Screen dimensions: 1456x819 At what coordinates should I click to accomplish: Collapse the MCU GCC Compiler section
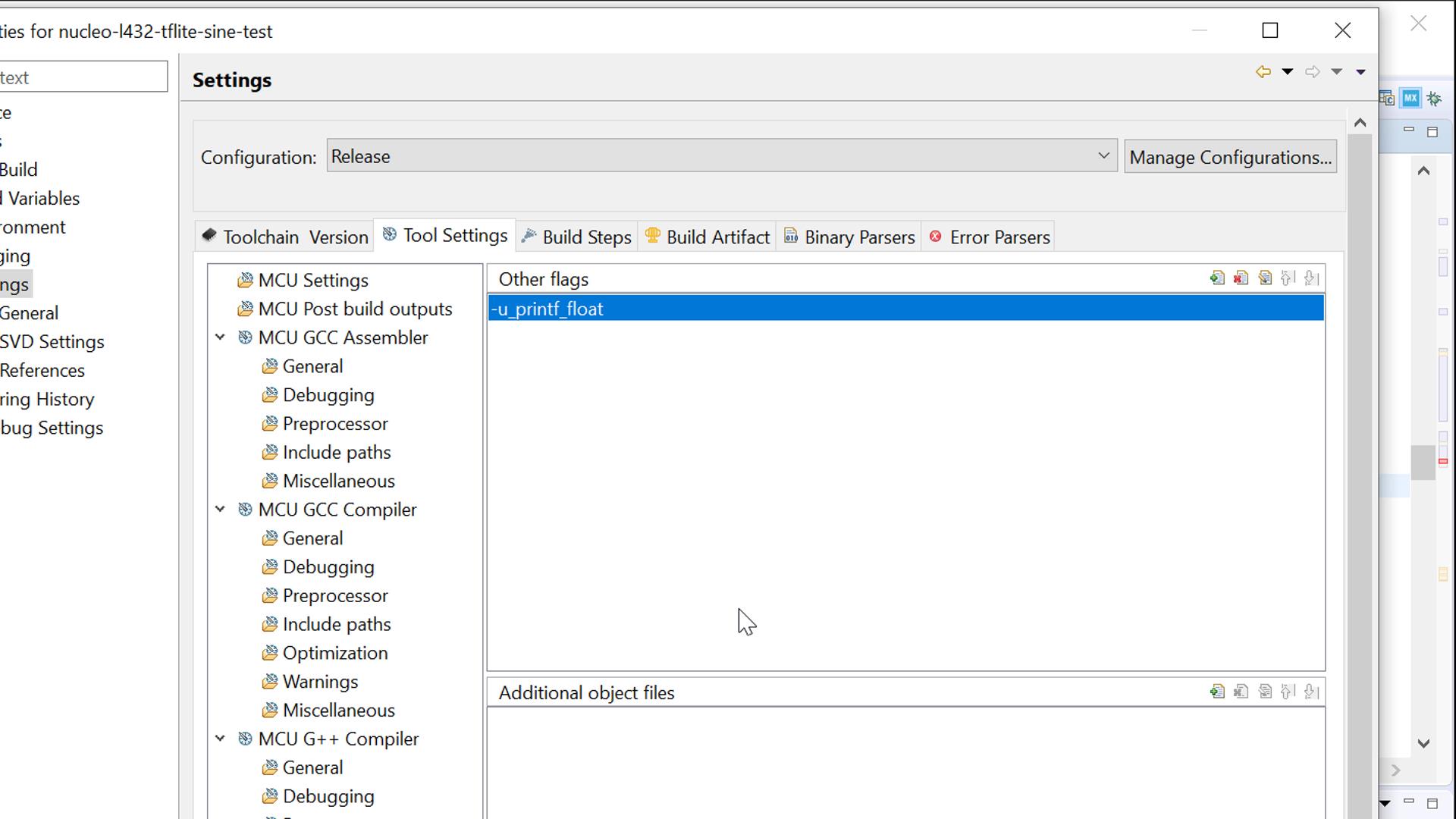pyautogui.click(x=220, y=509)
